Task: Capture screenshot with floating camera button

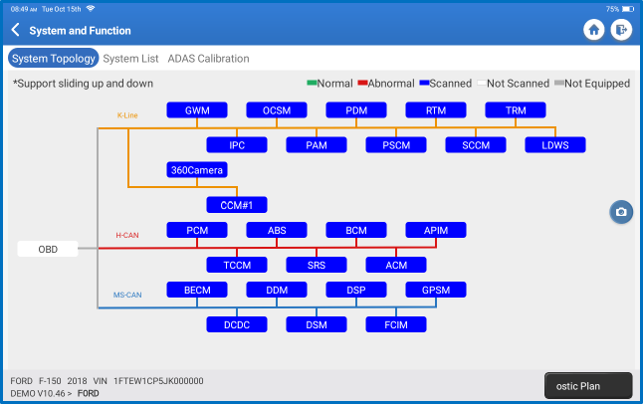Action: click(621, 212)
